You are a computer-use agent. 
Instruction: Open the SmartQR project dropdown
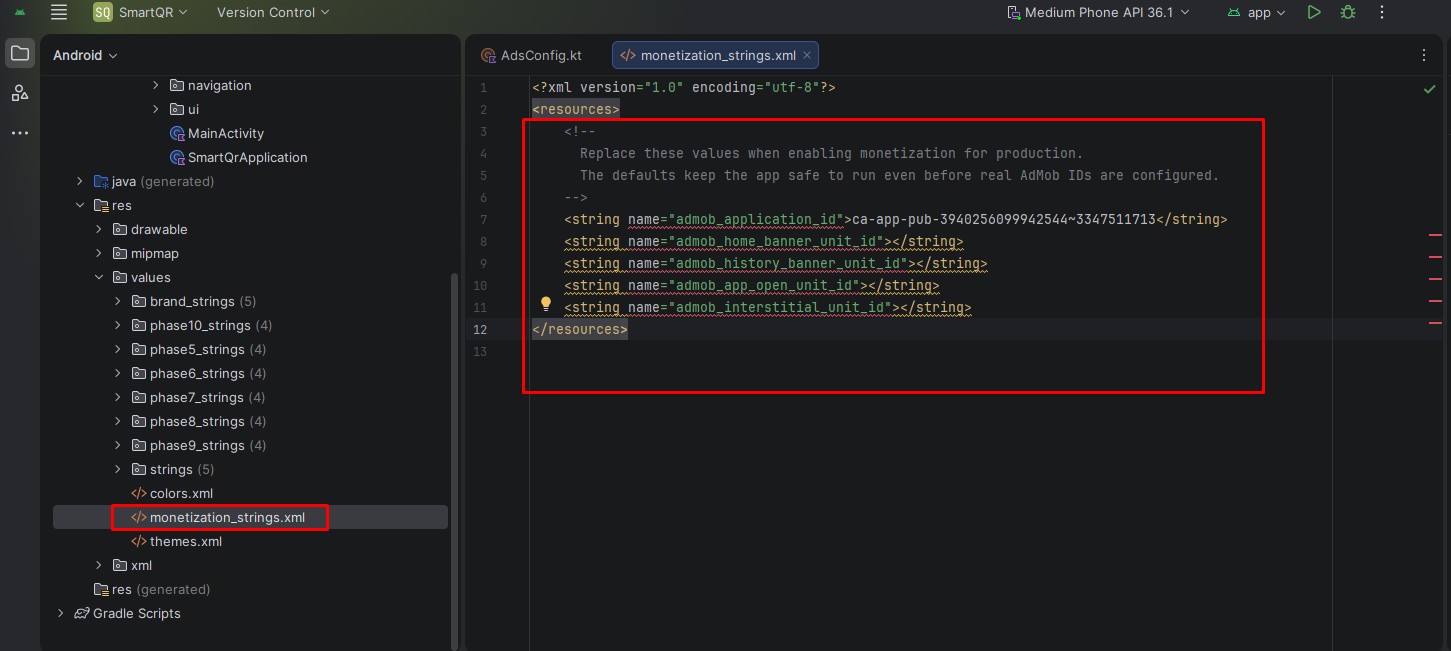141,12
